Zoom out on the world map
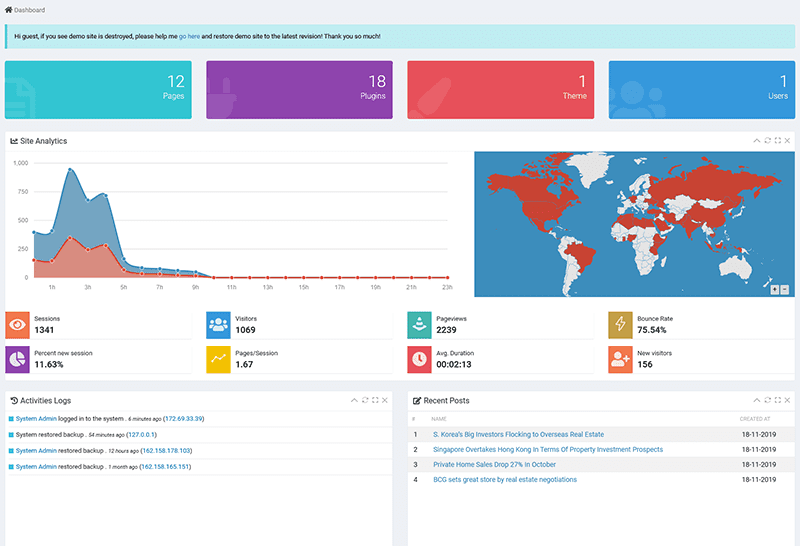Image resolution: width=800 pixels, height=546 pixels. pos(786,289)
